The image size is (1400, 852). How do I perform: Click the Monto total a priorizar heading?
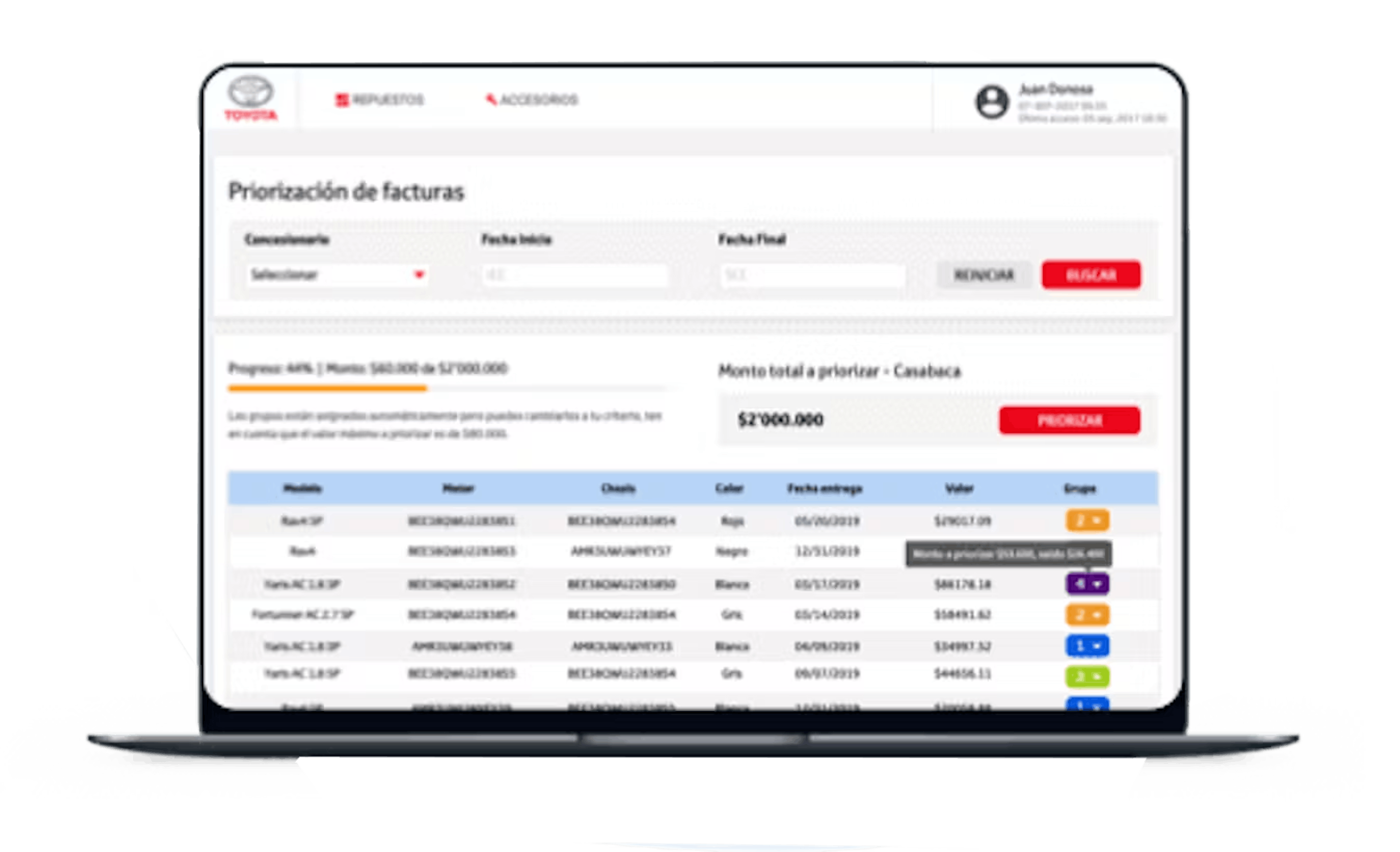839,371
